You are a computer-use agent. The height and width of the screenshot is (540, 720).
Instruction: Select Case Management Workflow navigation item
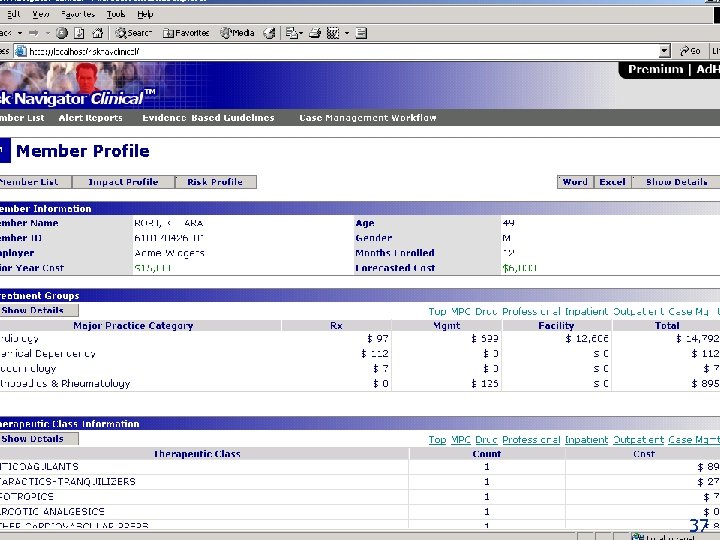pyautogui.click(x=367, y=118)
